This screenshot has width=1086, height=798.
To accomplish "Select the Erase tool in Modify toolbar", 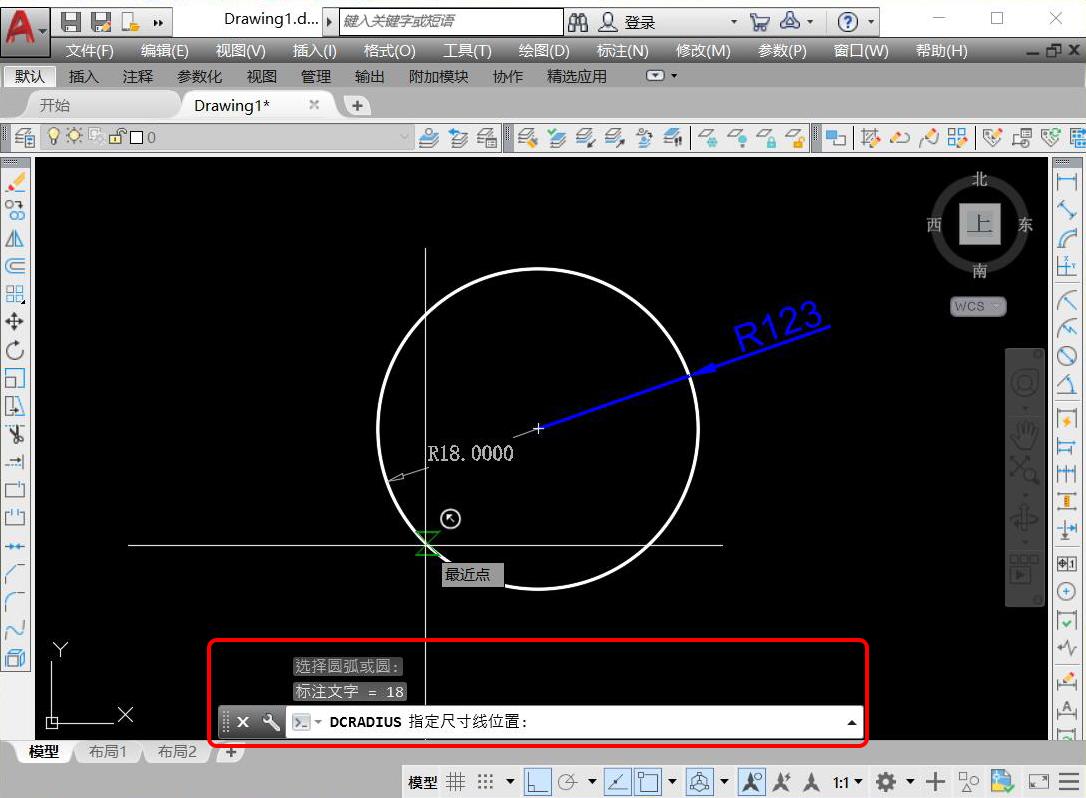I will coord(15,182).
